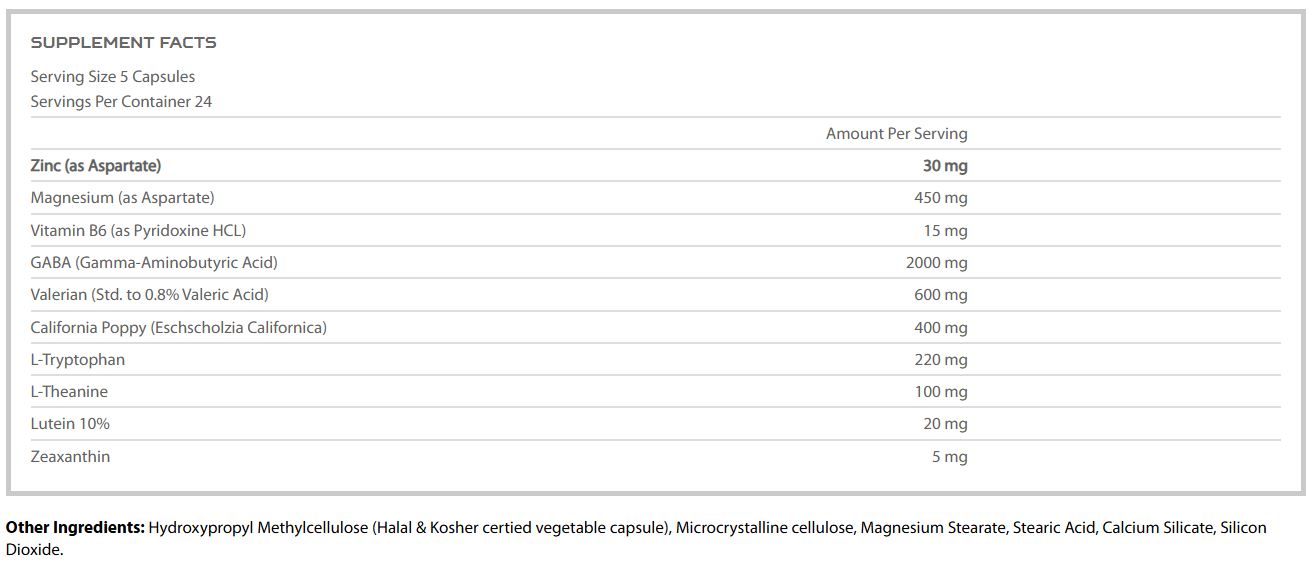1313x566 pixels.
Task: Click the 2000 mg GABA amount
Action: tap(936, 263)
